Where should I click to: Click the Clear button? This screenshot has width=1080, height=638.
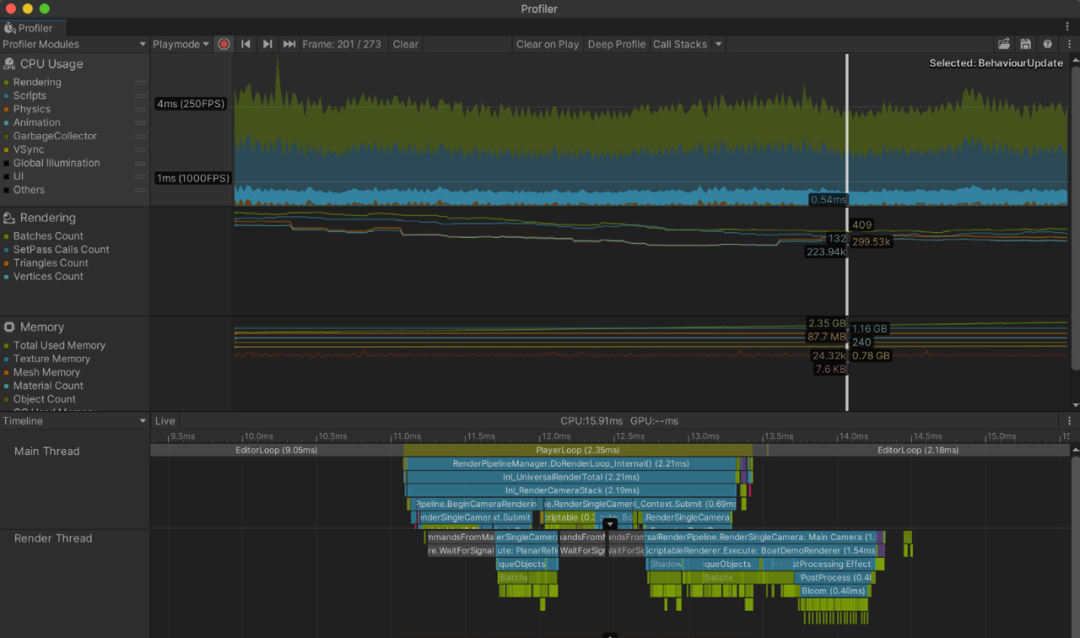tap(405, 44)
